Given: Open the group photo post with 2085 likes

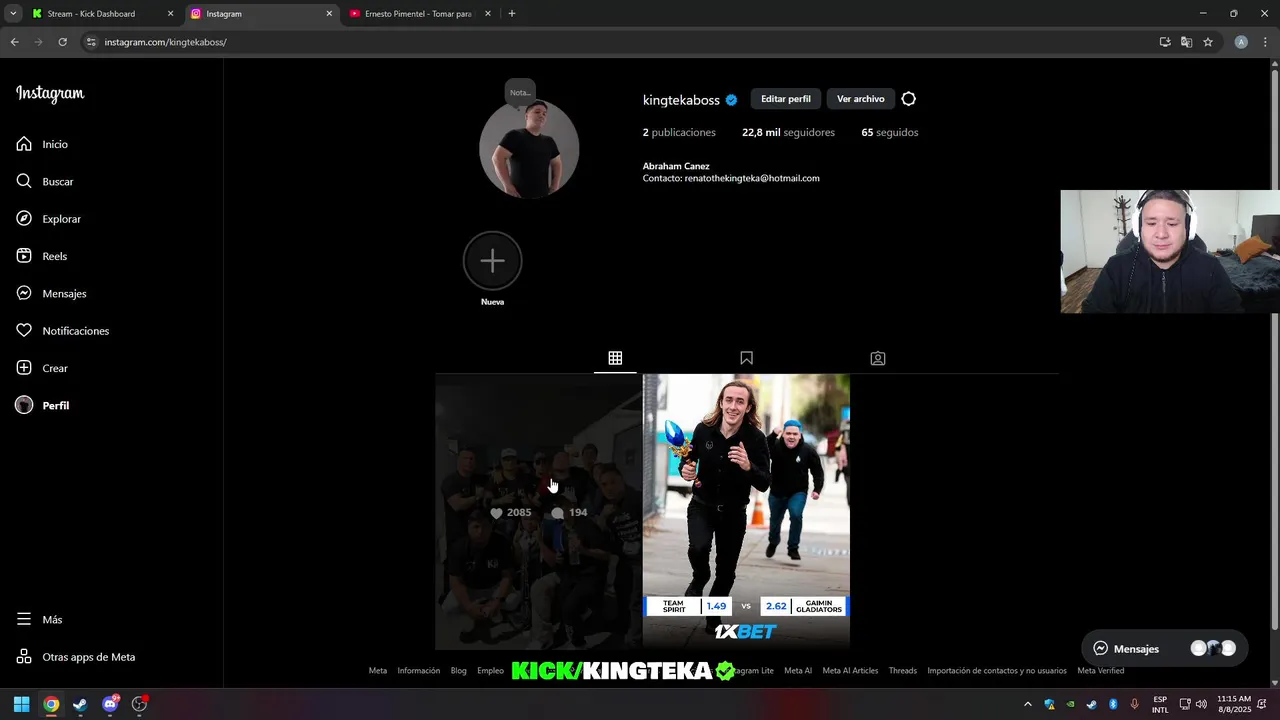Looking at the screenshot, I should (538, 512).
